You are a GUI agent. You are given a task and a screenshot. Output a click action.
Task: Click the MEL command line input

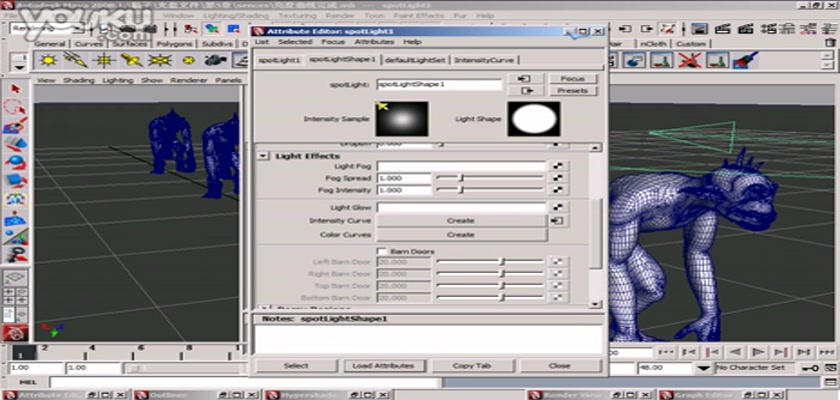[245, 382]
